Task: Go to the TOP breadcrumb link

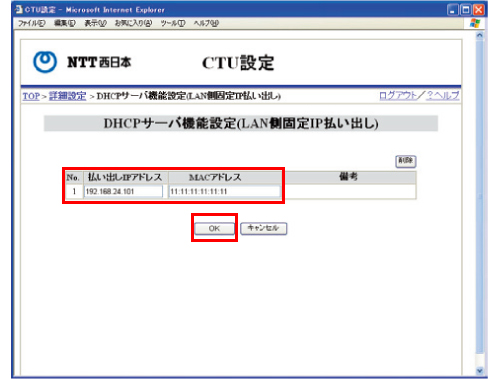Action: 31,96
